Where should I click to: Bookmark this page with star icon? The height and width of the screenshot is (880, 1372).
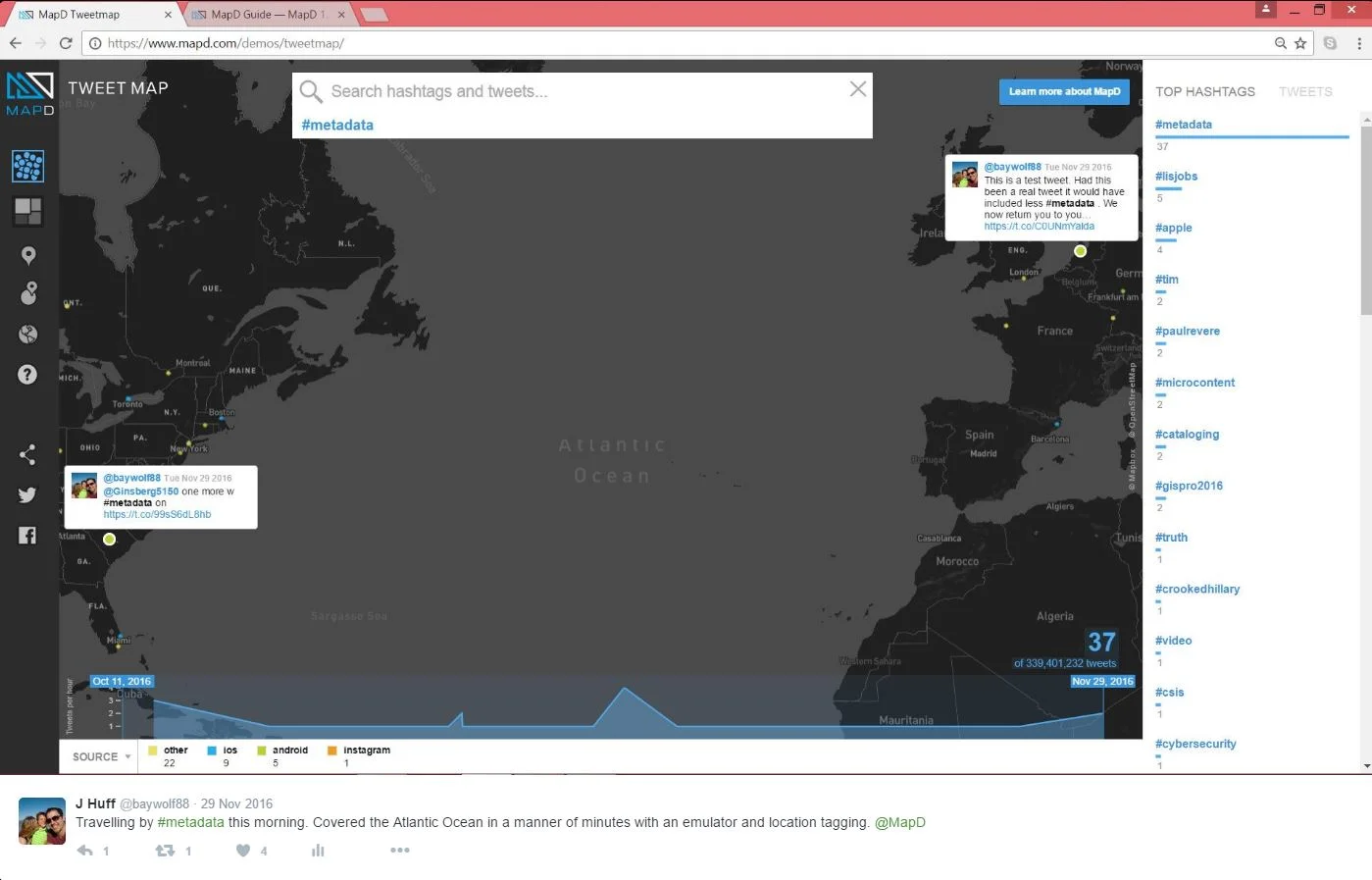tap(1300, 43)
